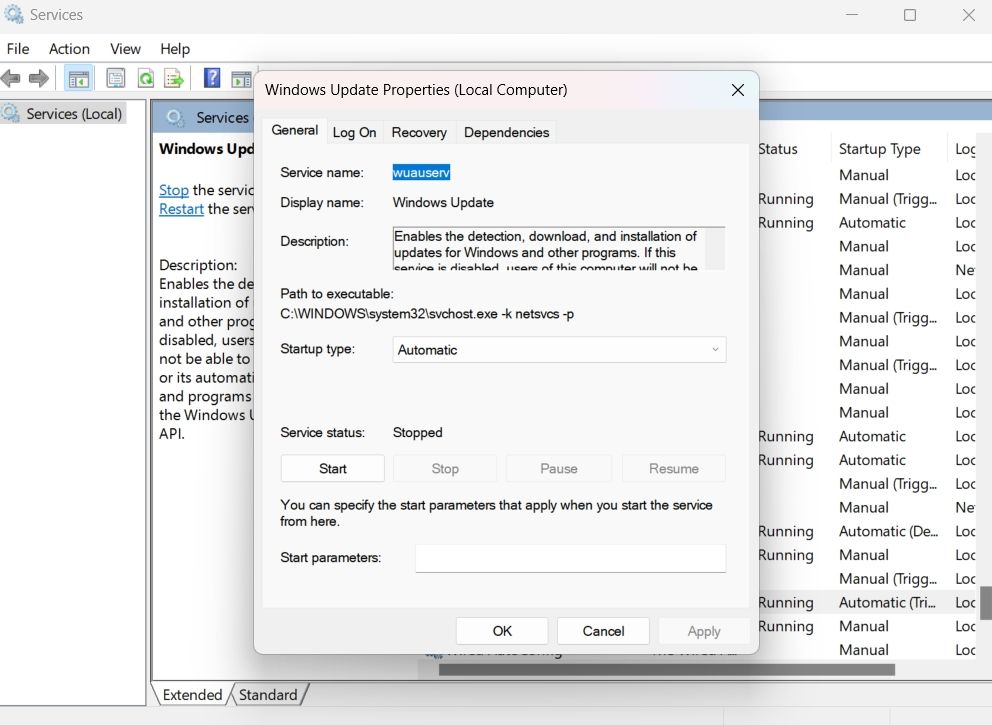Open the Startup type dropdown
992x725 pixels.
point(559,350)
